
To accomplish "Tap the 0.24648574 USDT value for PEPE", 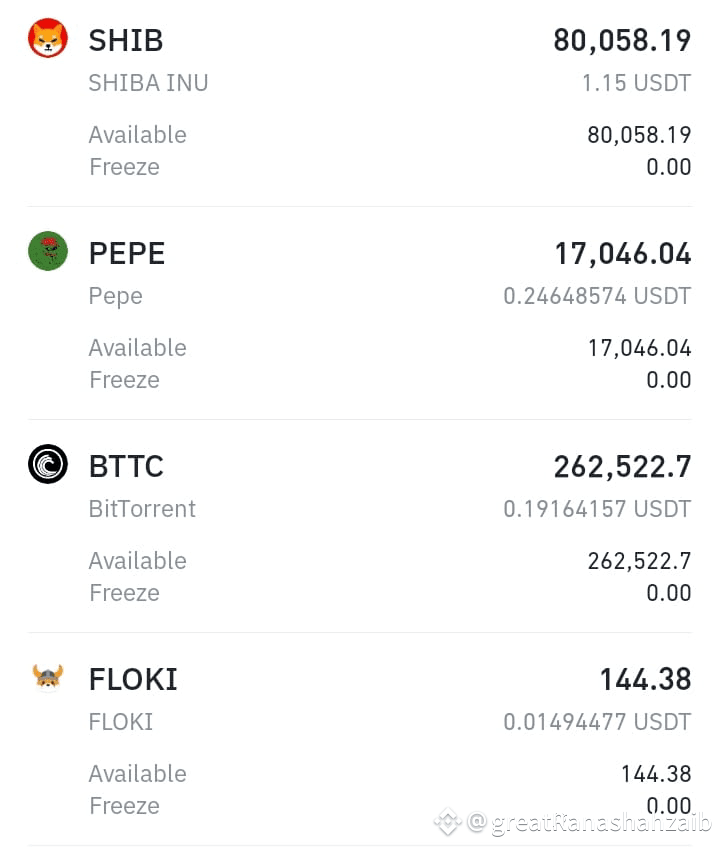I will 597,296.
